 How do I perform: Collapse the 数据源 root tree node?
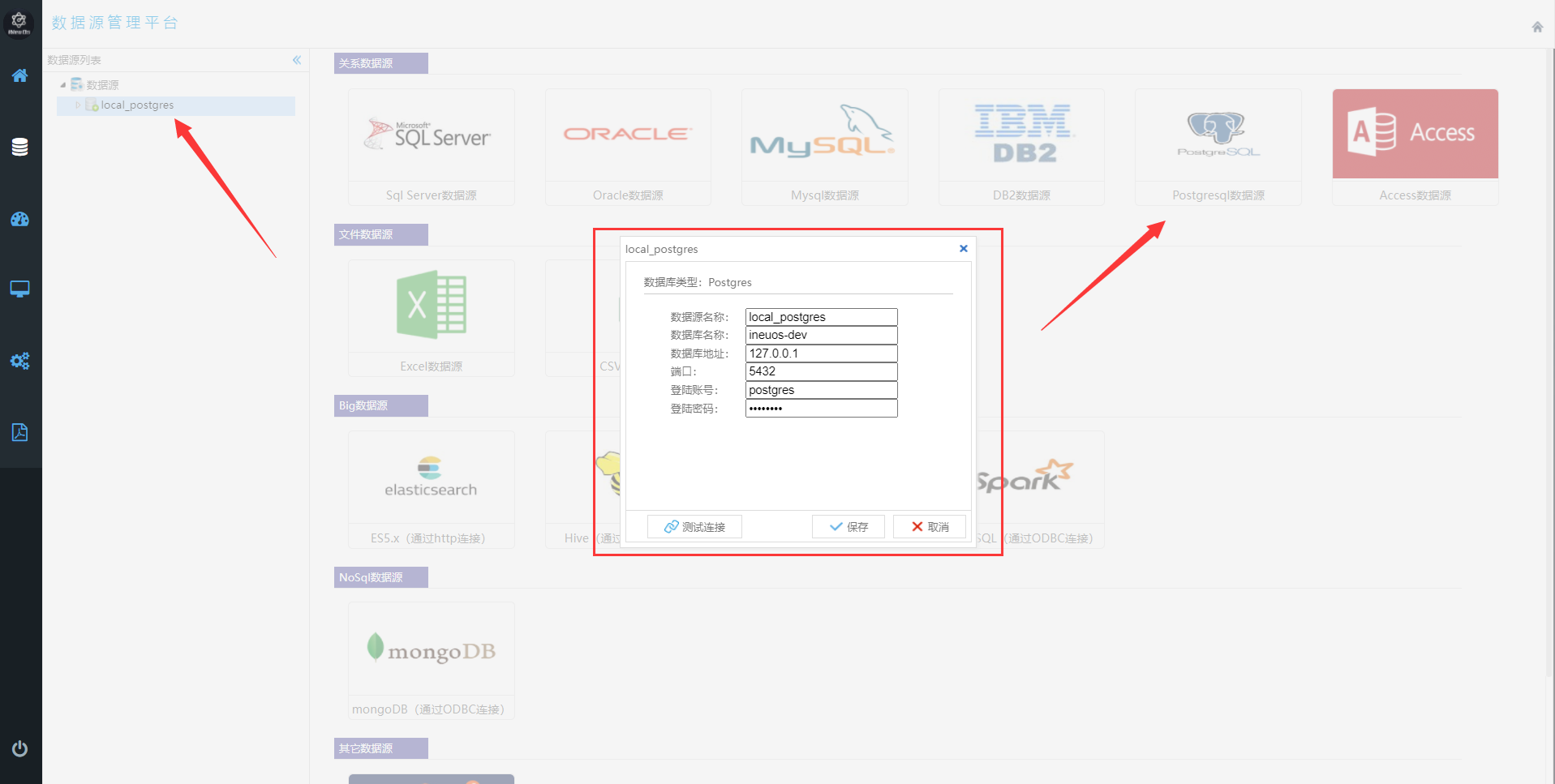pyautogui.click(x=62, y=85)
